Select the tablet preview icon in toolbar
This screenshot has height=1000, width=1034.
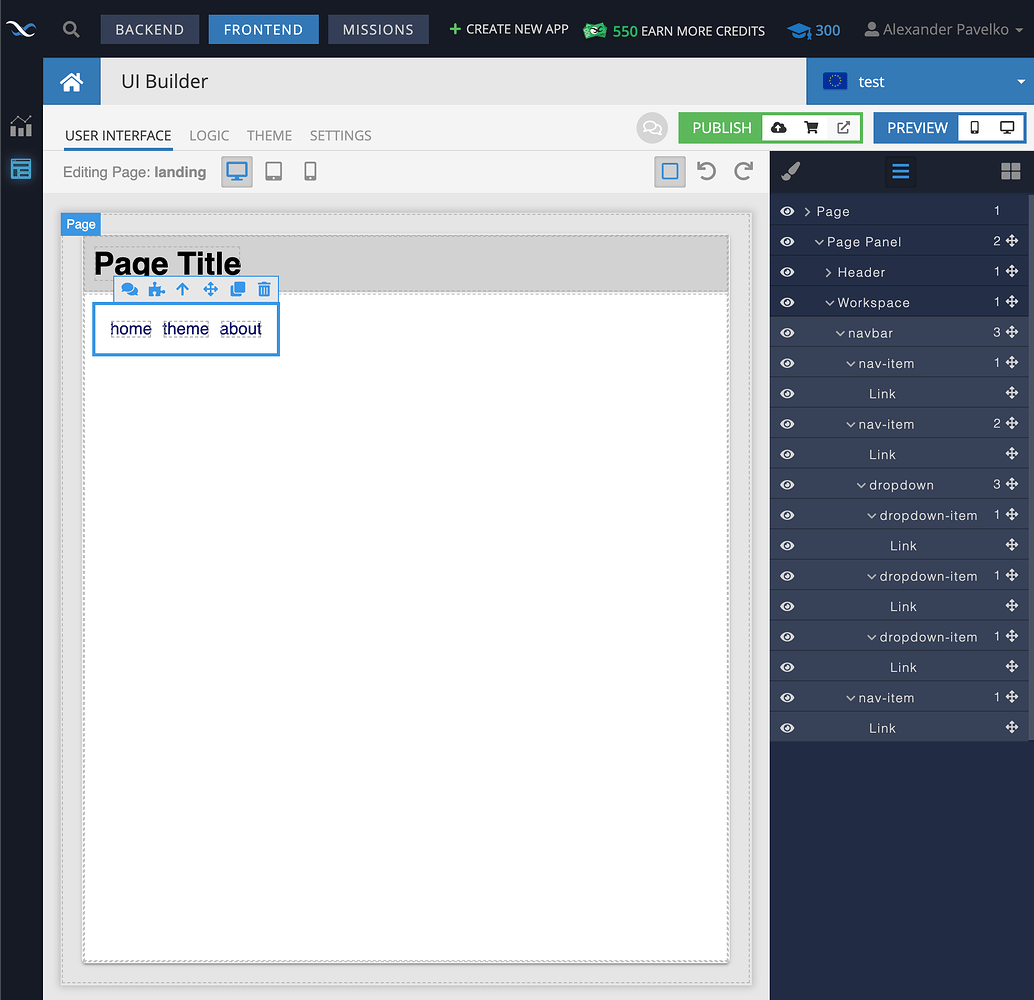[x=273, y=171]
